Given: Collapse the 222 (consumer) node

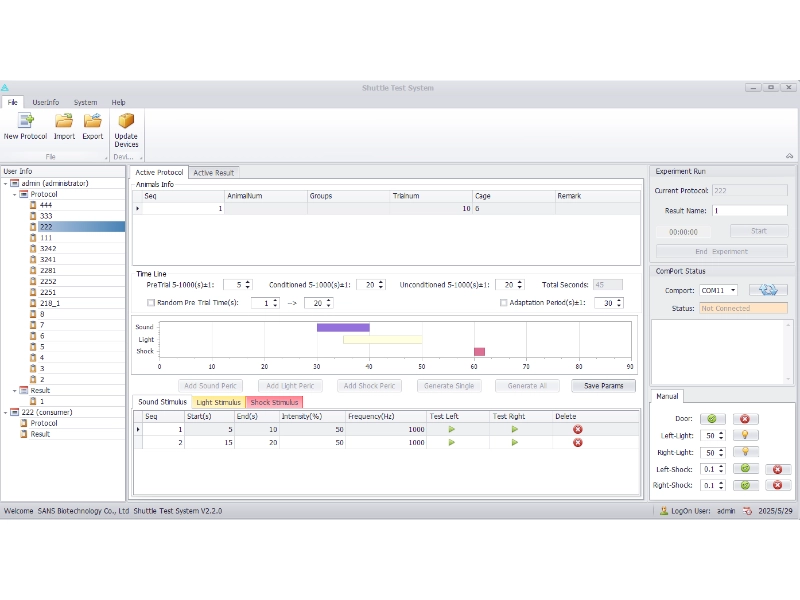Looking at the screenshot, I should coord(6,412).
